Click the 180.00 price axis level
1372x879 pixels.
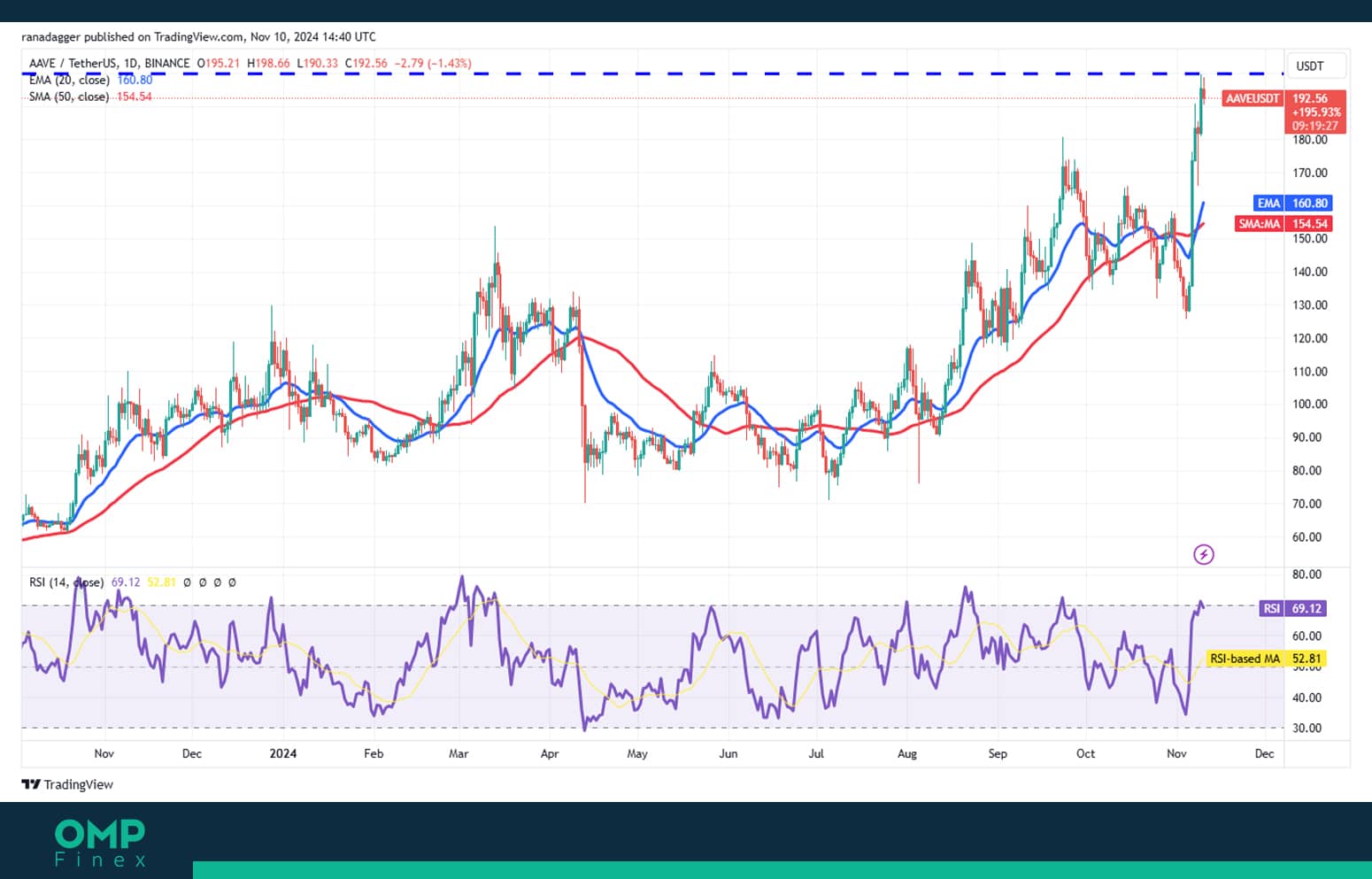point(1310,140)
